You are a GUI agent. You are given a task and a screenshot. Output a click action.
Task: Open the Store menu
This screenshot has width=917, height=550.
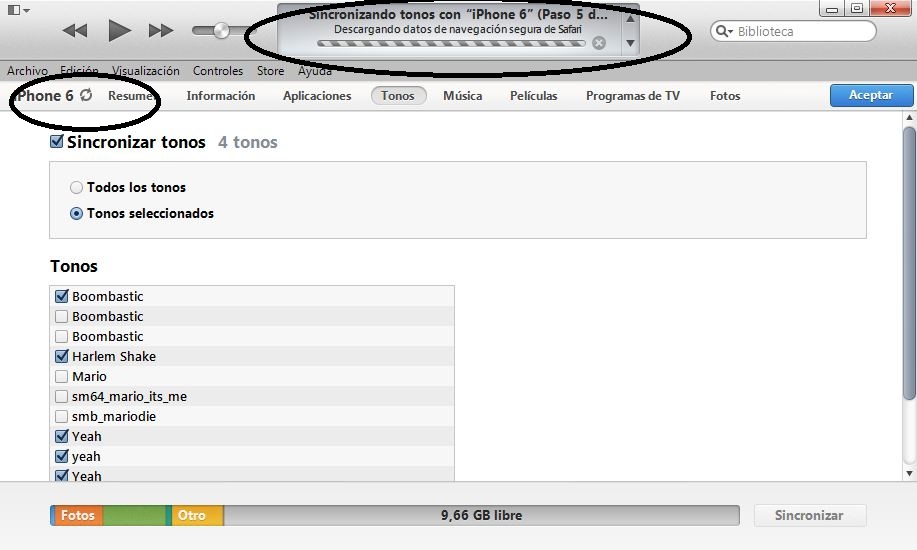coord(270,71)
